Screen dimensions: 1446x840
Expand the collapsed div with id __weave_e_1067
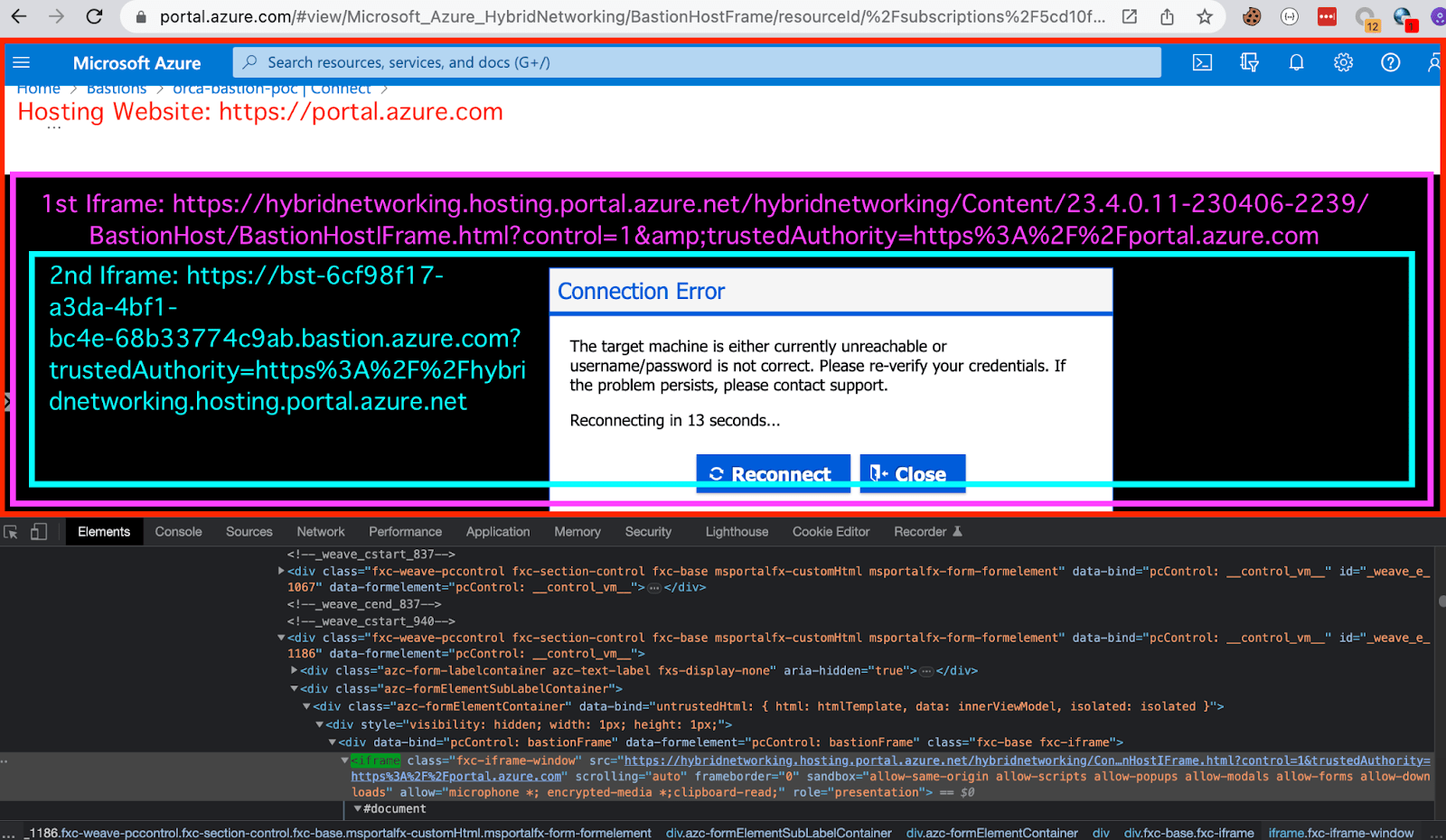281,571
